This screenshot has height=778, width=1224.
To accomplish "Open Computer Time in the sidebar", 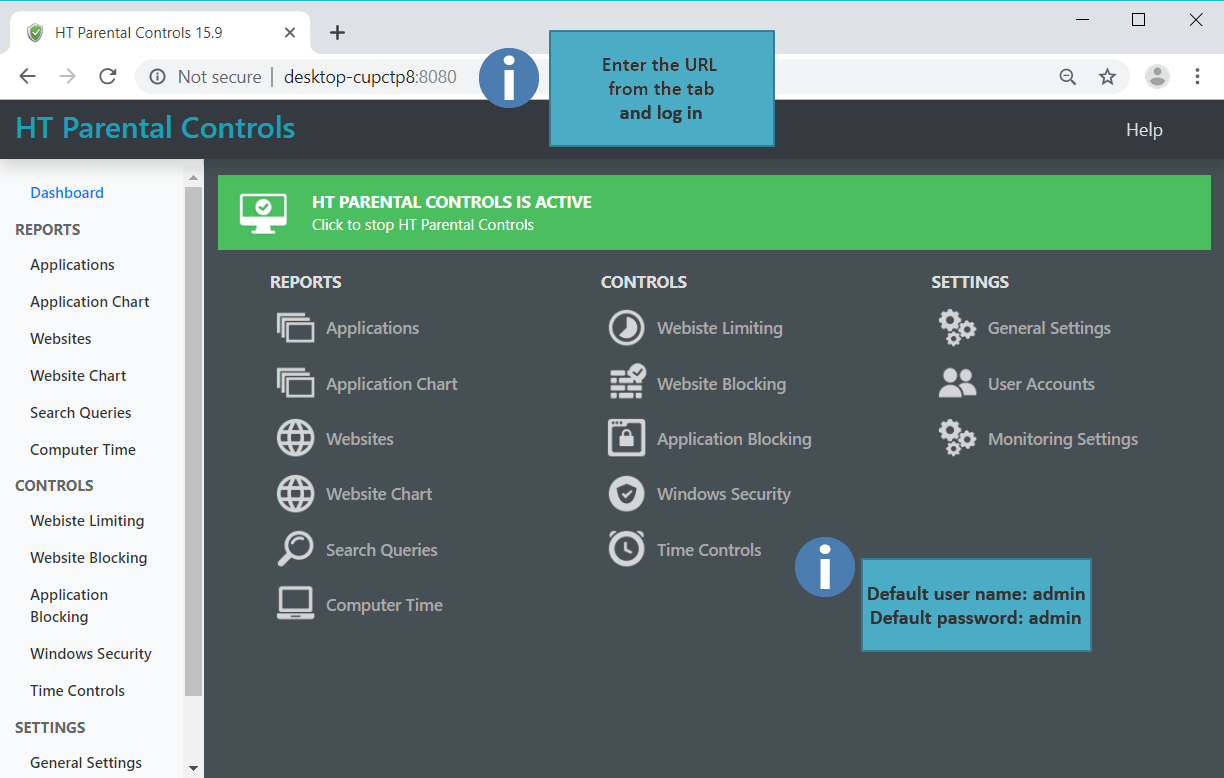I will point(83,450).
